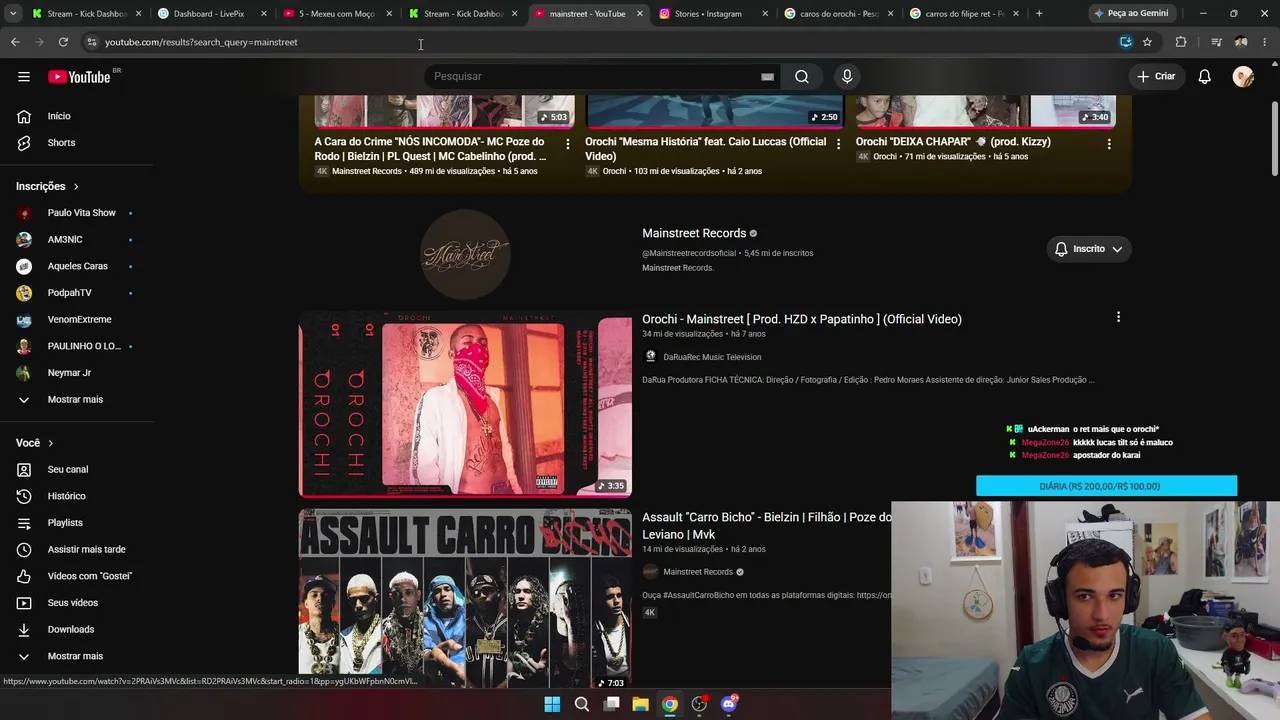The width and height of the screenshot is (1280, 720).
Task: Open the account avatar menu
Action: [x=1243, y=77]
